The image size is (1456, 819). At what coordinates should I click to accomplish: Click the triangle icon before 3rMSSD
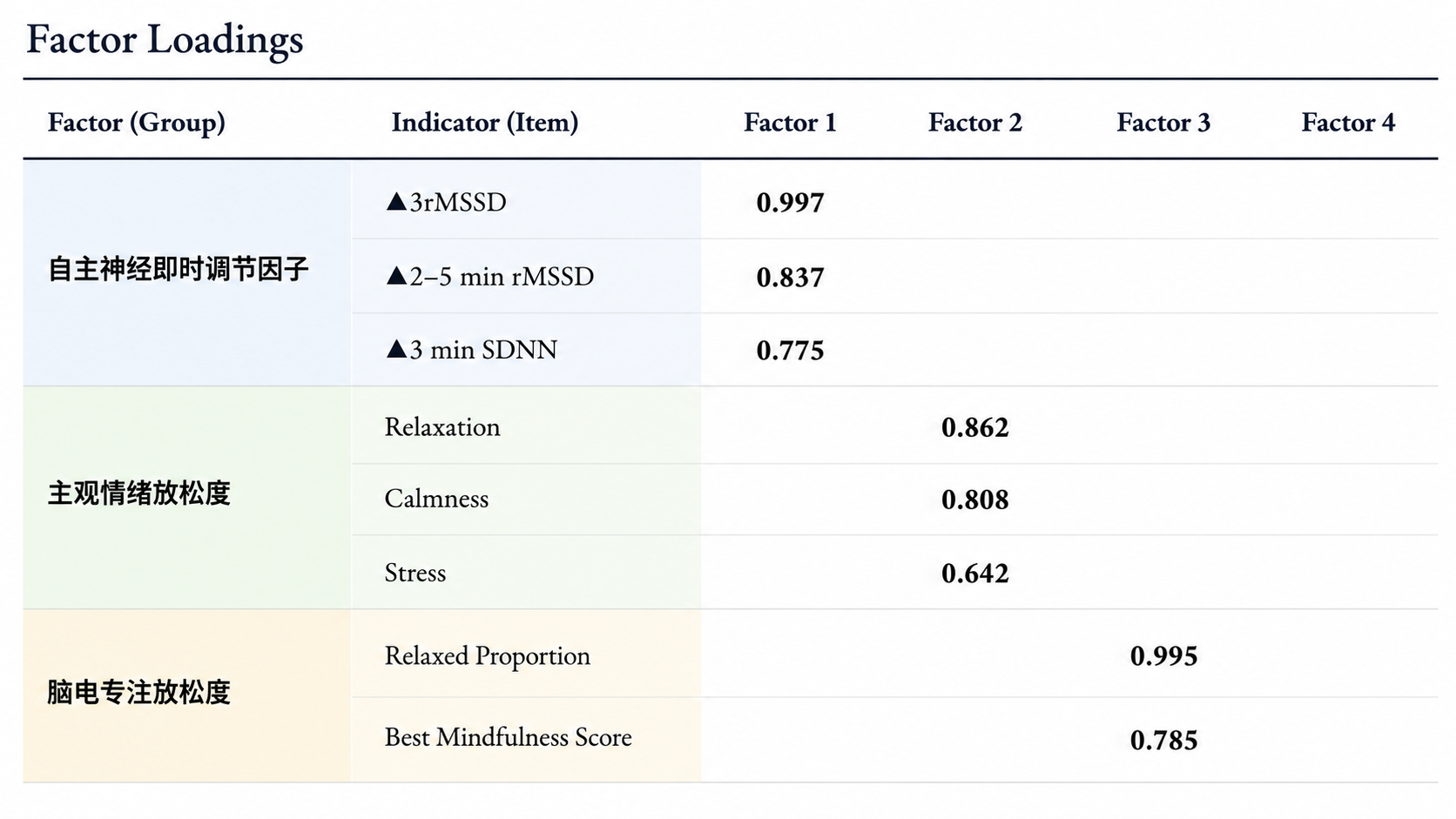pyautogui.click(x=396, y=202)
